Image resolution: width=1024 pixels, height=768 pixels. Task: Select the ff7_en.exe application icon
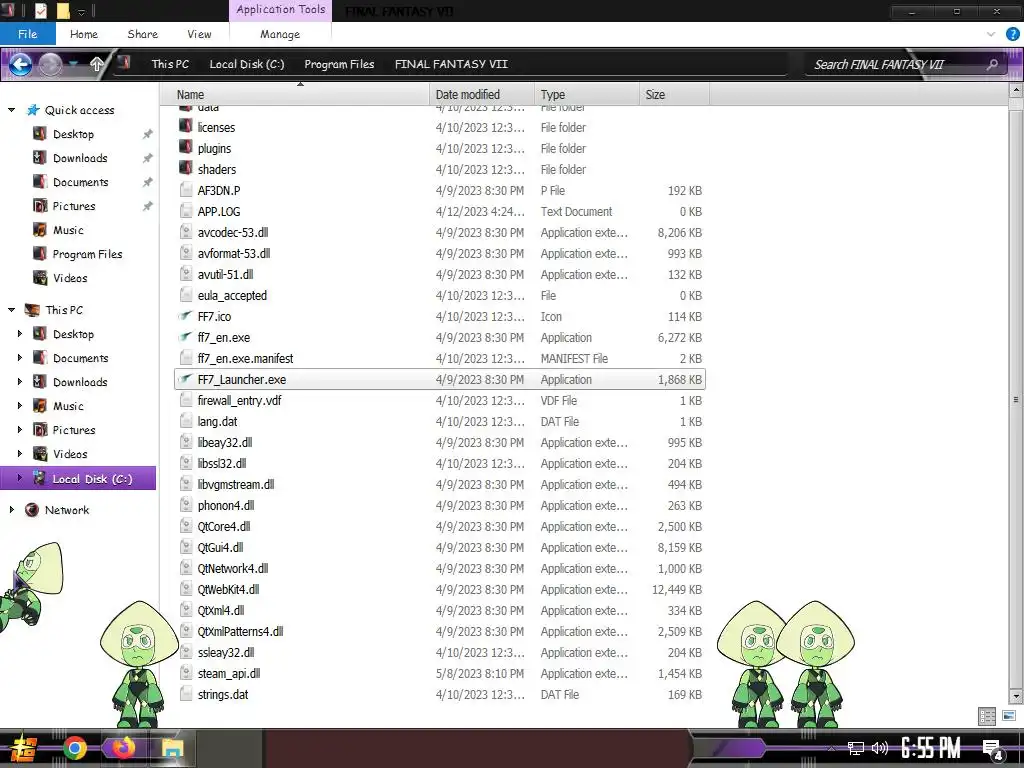(x=186, y=337)
